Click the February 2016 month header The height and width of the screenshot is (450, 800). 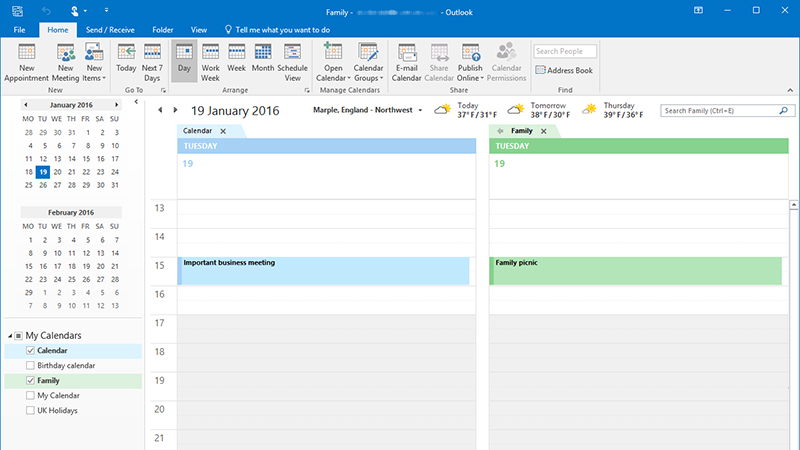point(71,212)
